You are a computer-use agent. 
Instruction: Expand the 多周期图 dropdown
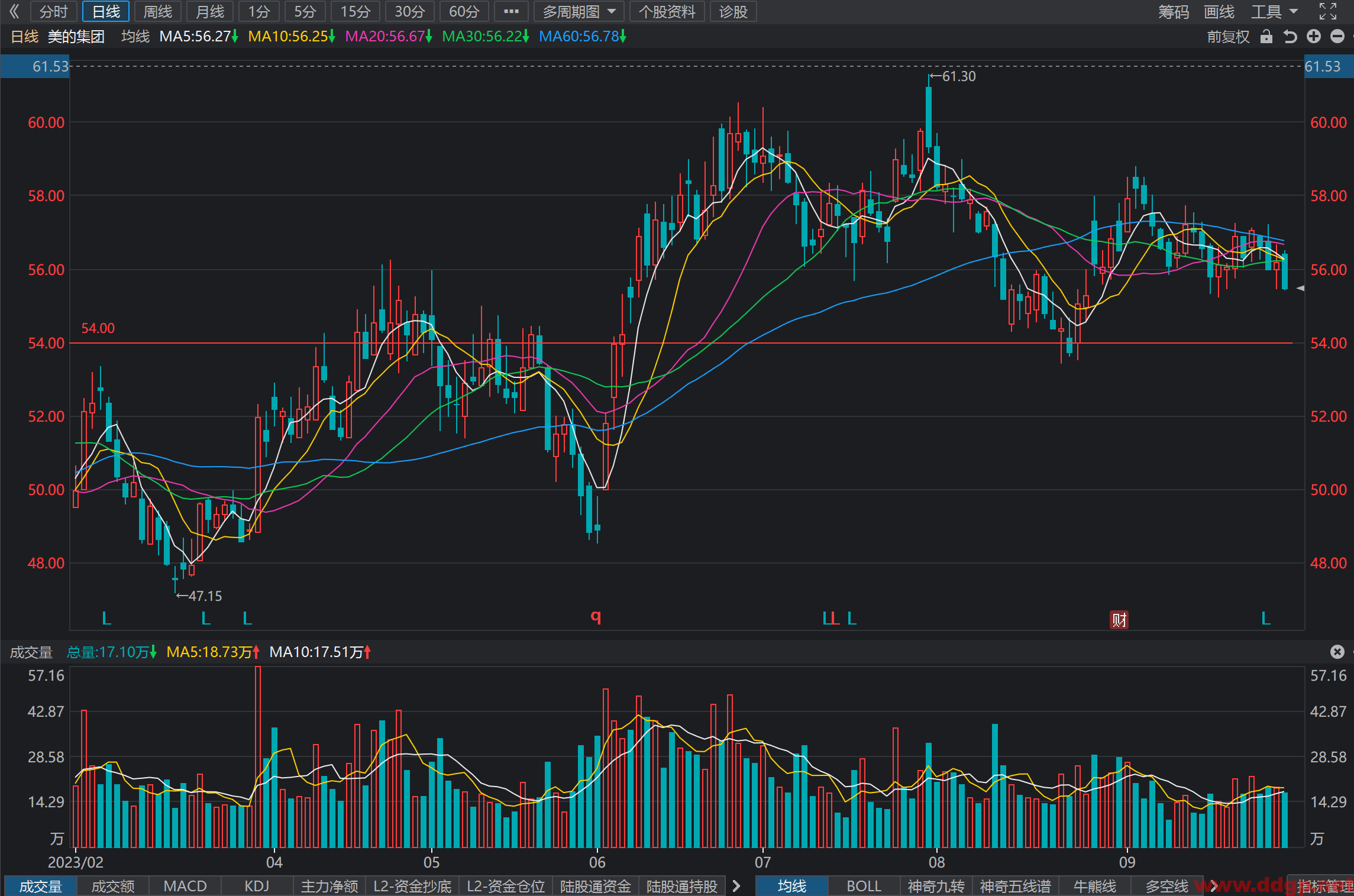(579, 11)
